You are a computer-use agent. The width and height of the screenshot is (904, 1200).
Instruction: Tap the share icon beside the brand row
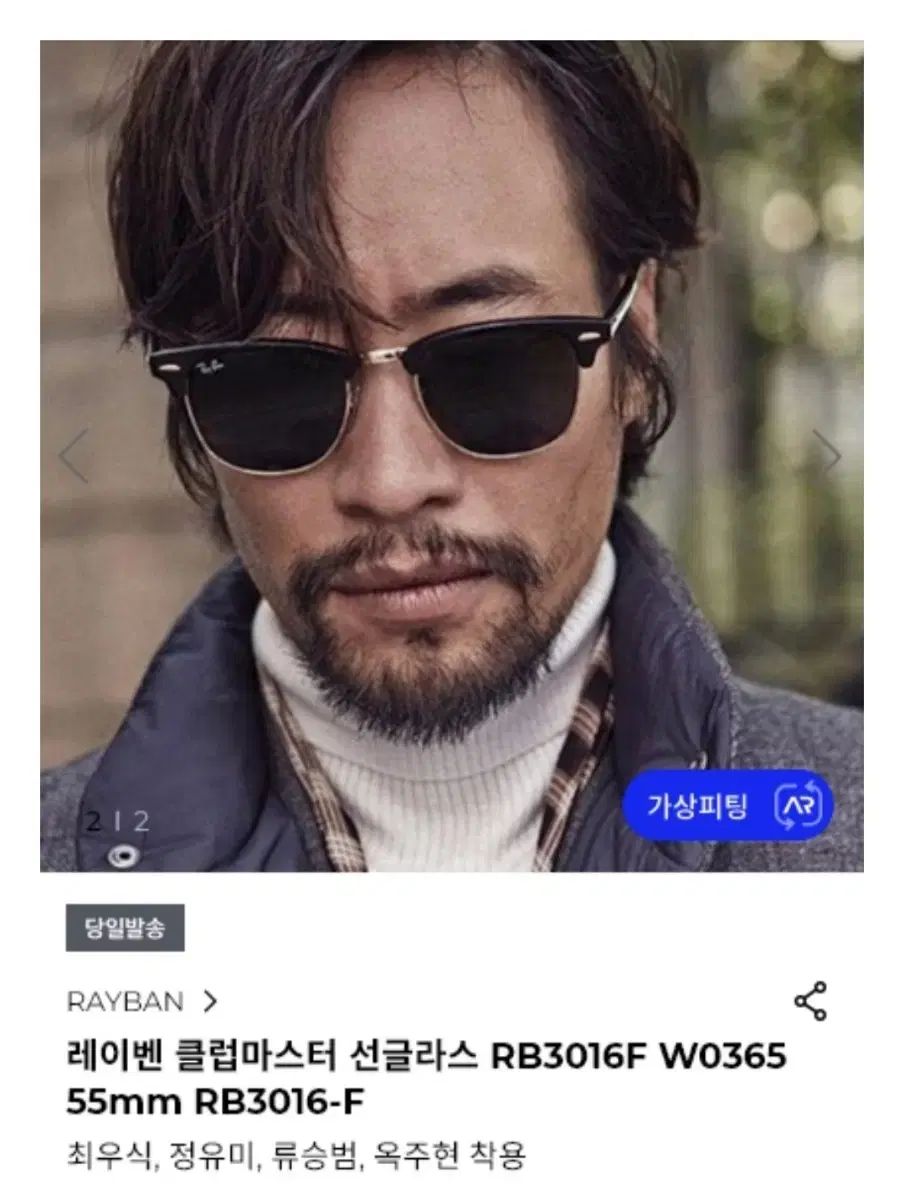[810, 1001]
